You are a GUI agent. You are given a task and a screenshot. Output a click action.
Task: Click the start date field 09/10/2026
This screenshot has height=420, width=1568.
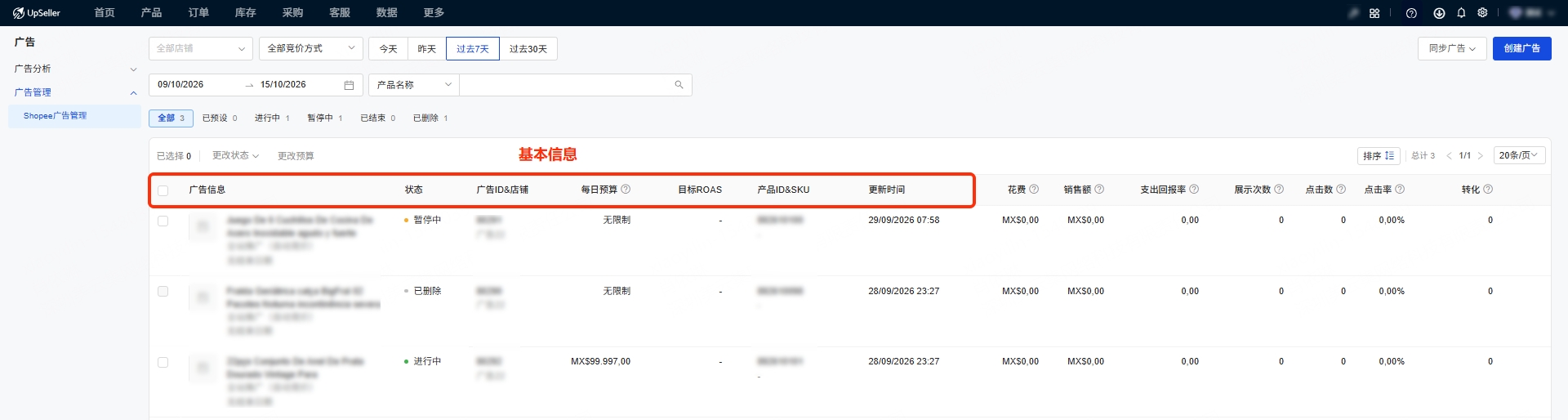click(180, 85)
